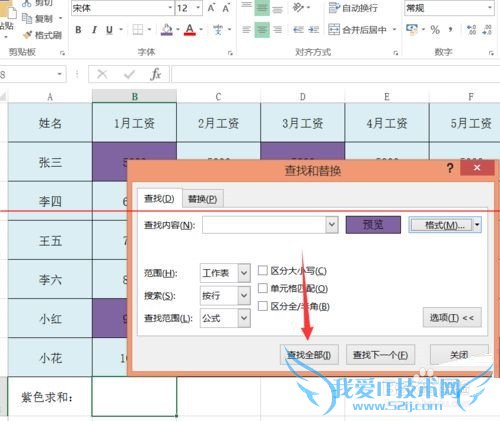Select the 紫色求和 label cell
The image size is (500, 421).
point(50,397)
